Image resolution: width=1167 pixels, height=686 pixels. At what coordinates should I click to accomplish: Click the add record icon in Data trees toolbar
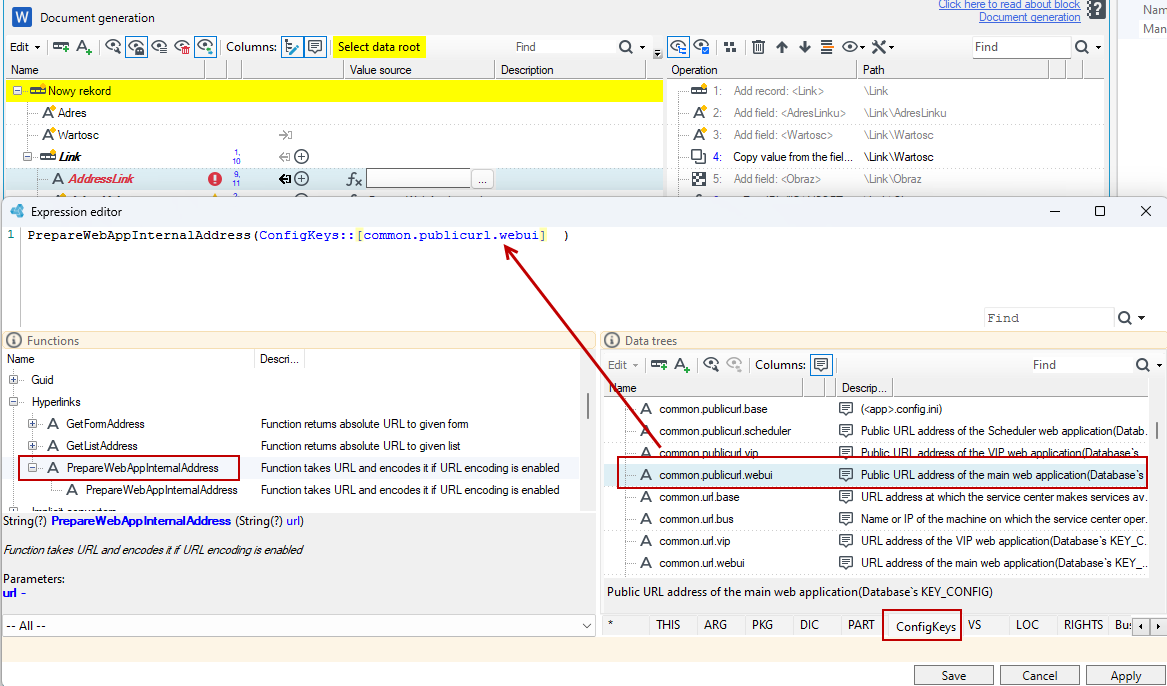tap(659, 365)
